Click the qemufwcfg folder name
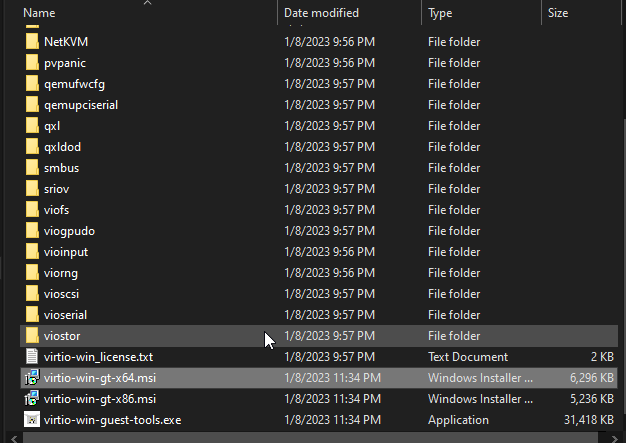This screenshot has width=626, height=443. point(74,84)
